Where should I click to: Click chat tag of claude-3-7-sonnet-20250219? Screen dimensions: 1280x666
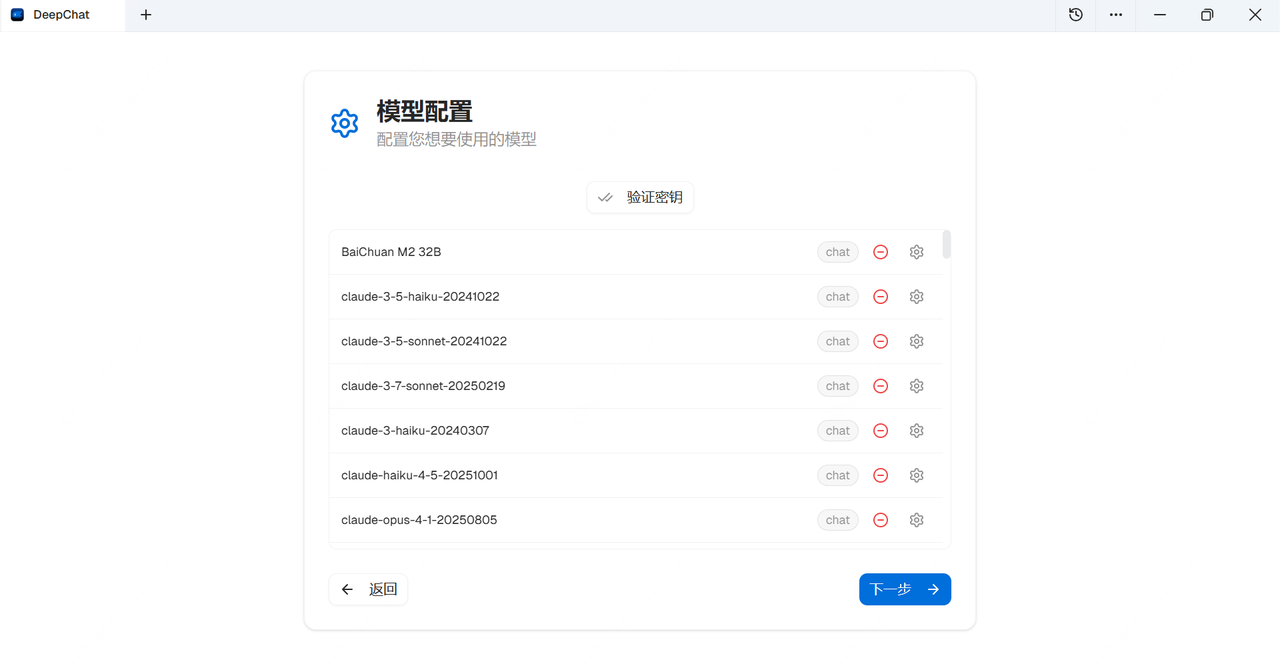tap(838, 386)
